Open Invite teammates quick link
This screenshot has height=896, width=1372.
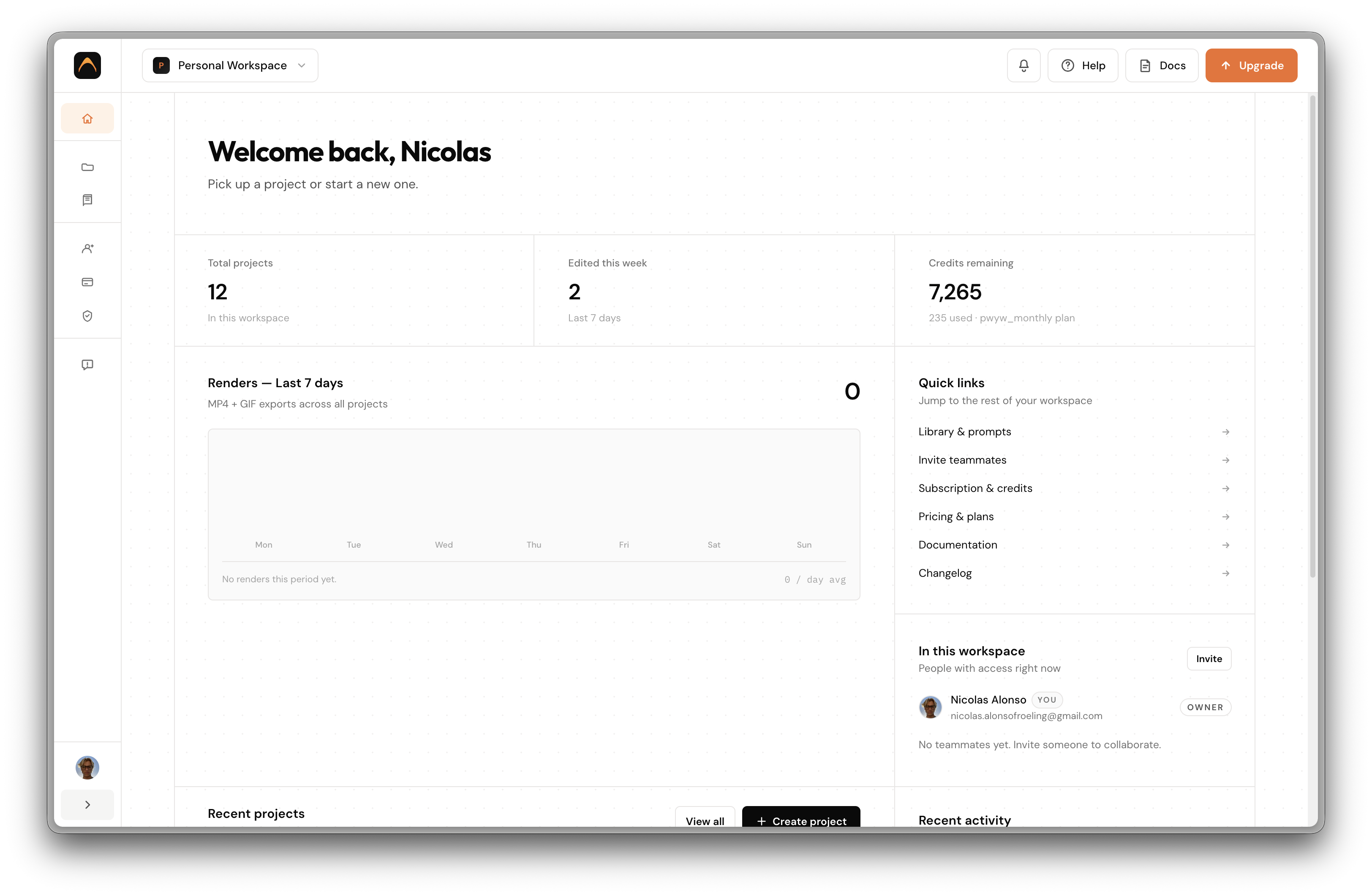click(1075, 460)
